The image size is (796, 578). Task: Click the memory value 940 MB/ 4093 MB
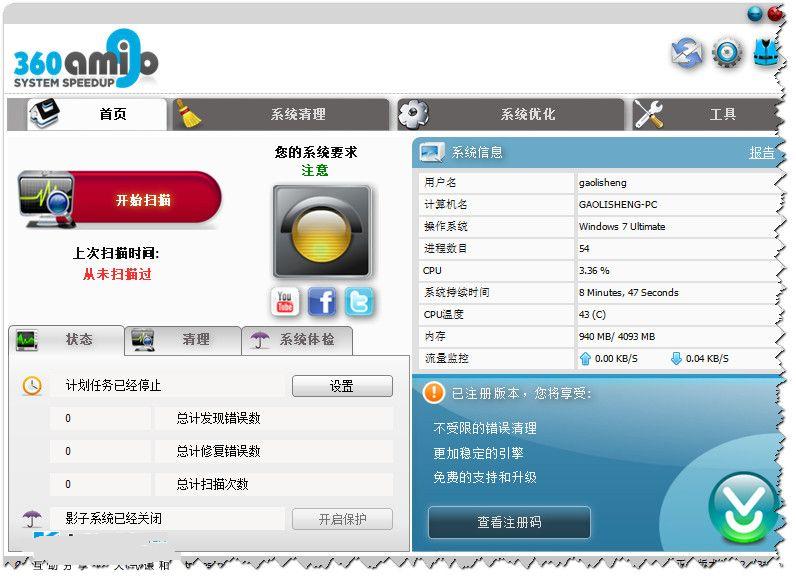(x=617, y=336)
